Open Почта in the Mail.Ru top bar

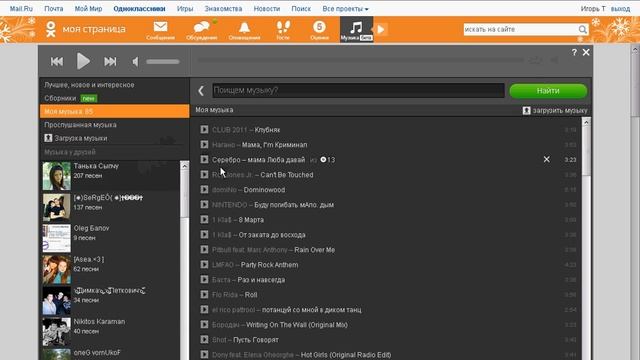53,9
